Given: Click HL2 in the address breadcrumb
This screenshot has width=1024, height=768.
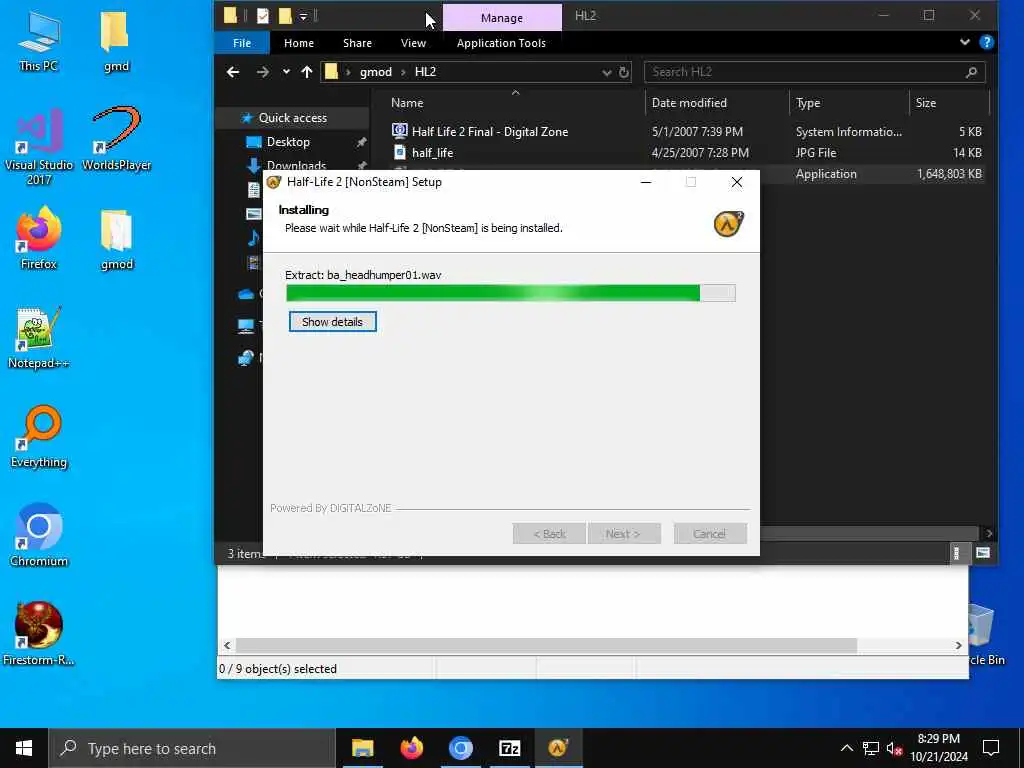Looking at the screenshot, I should tap(425, 72).
